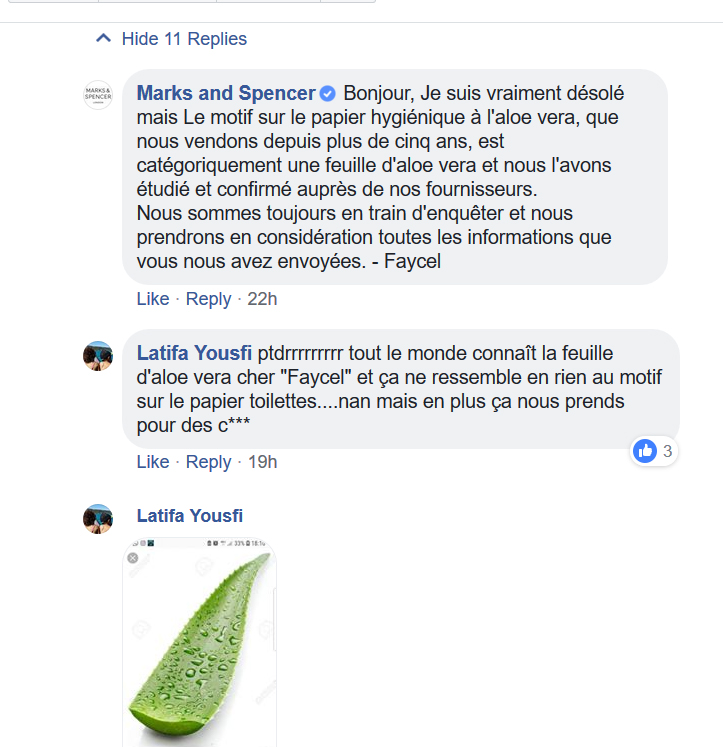Click the blue verified badge icon
Image resolution: width=723 pixels, height=747 pixels.
click(327, 93)
